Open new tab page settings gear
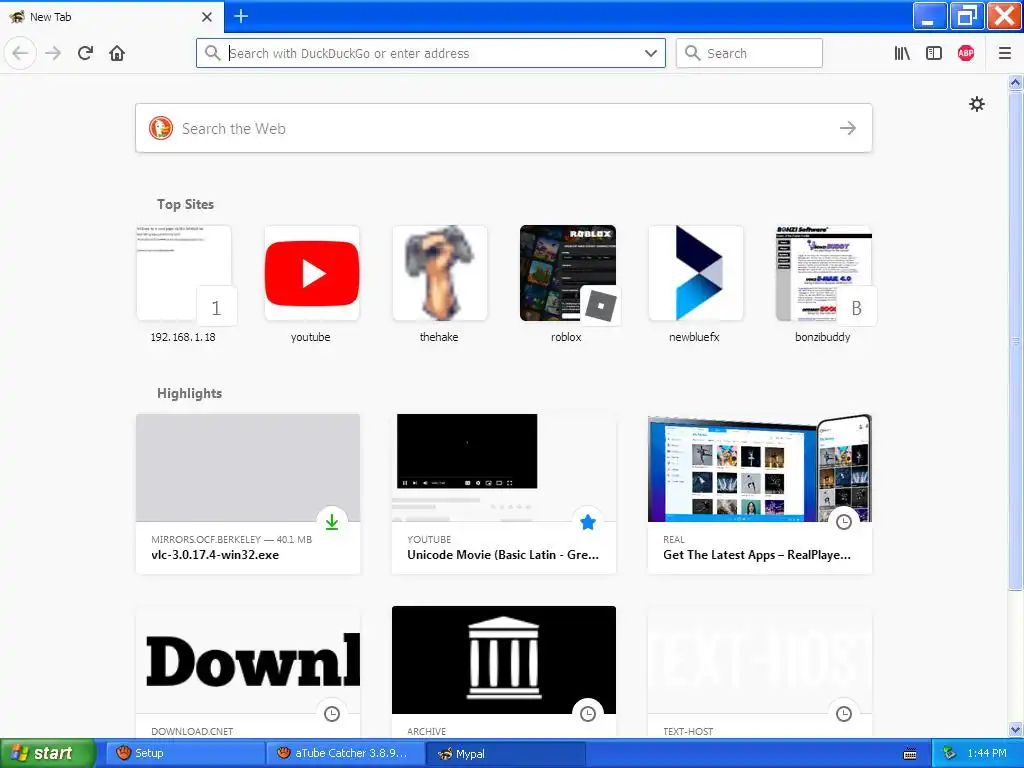The height and width of the screenshot is (768, 1024). (x=976, y=104)
